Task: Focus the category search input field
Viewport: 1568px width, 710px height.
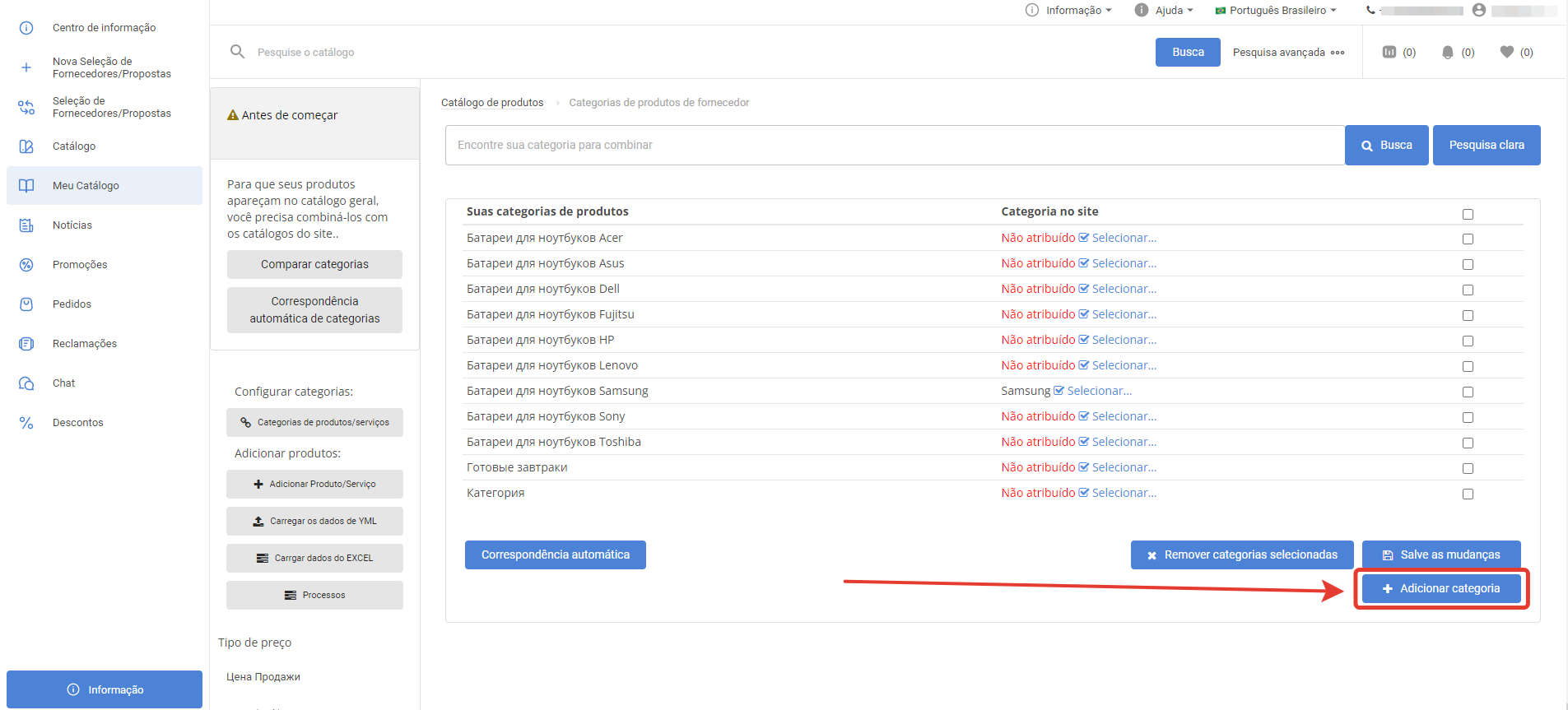Action: click(x=894, y=146)
